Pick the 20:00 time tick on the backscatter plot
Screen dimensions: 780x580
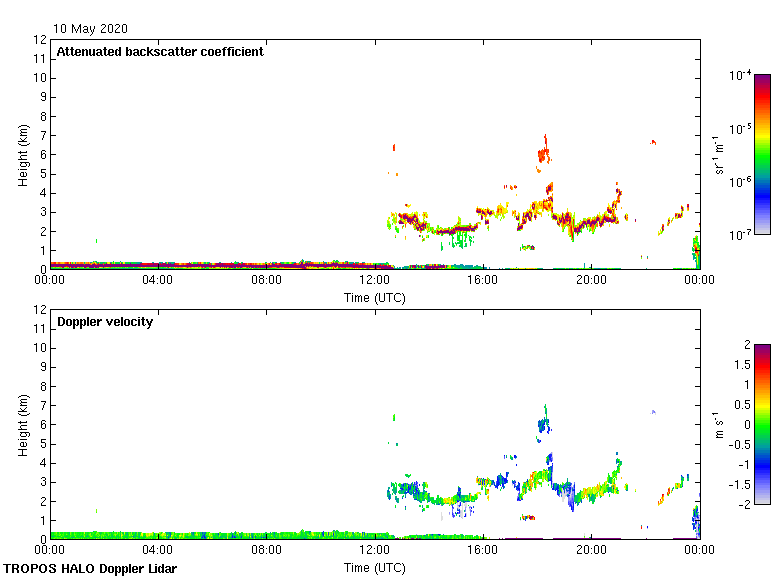point(591,281)
